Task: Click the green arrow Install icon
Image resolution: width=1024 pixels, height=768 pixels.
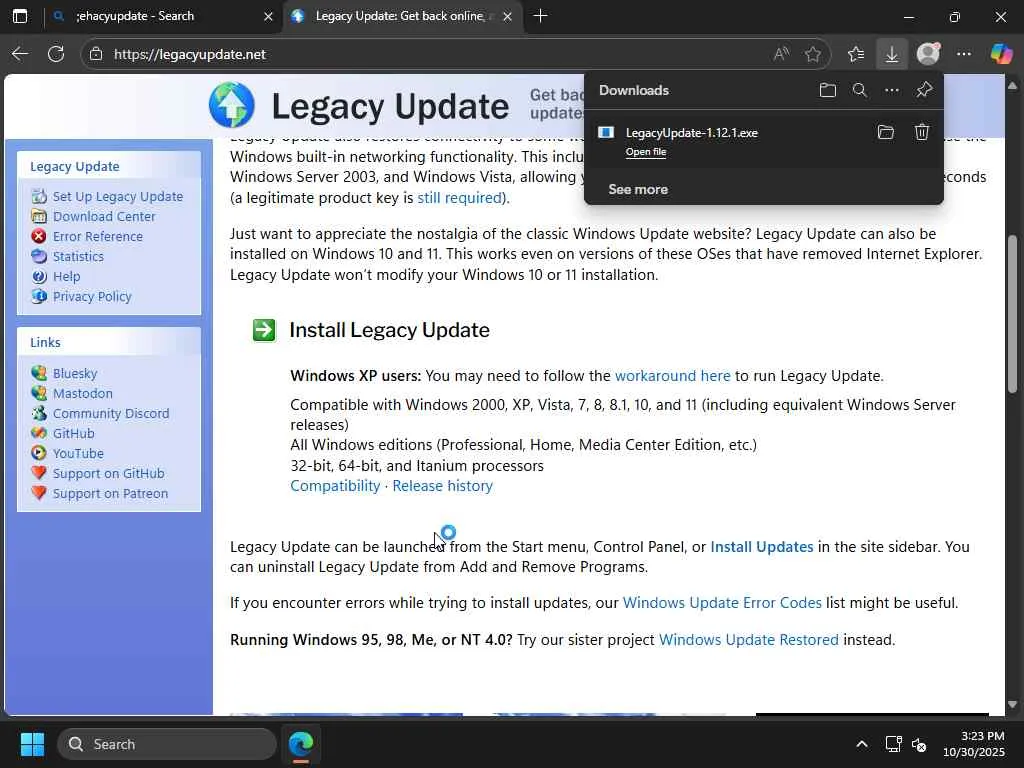Action: 264,330
